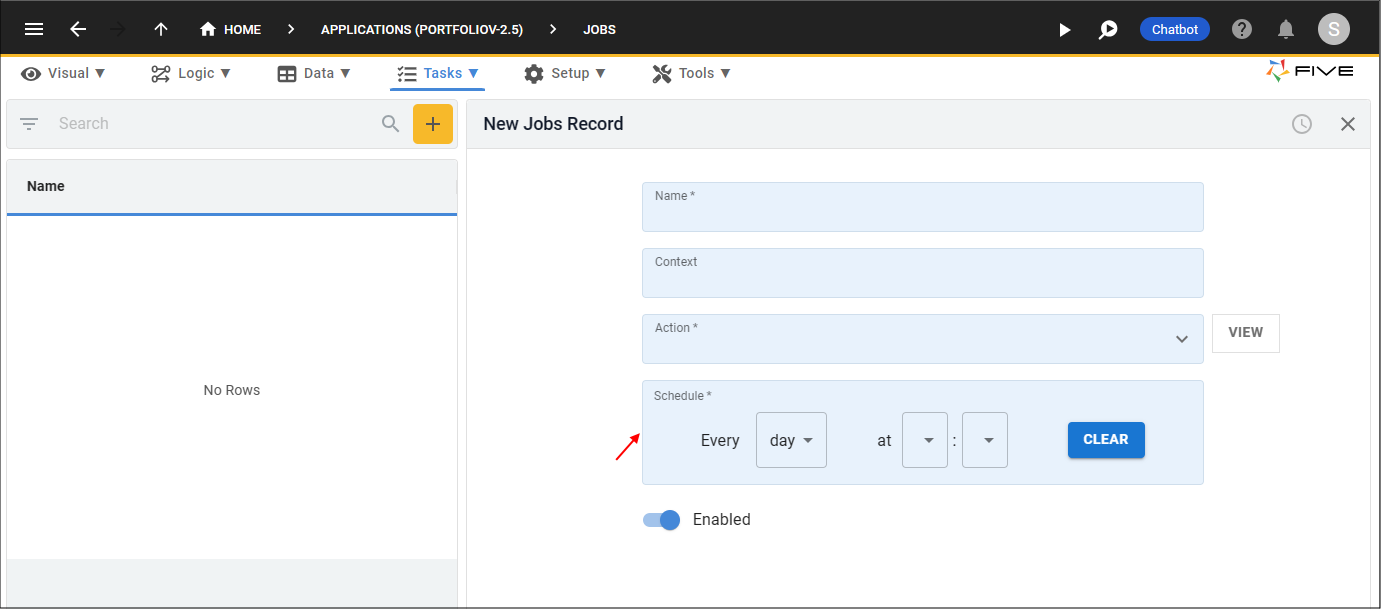1381x609 pixels.
Task: Click the filter list icon
Action: (29, 124)
